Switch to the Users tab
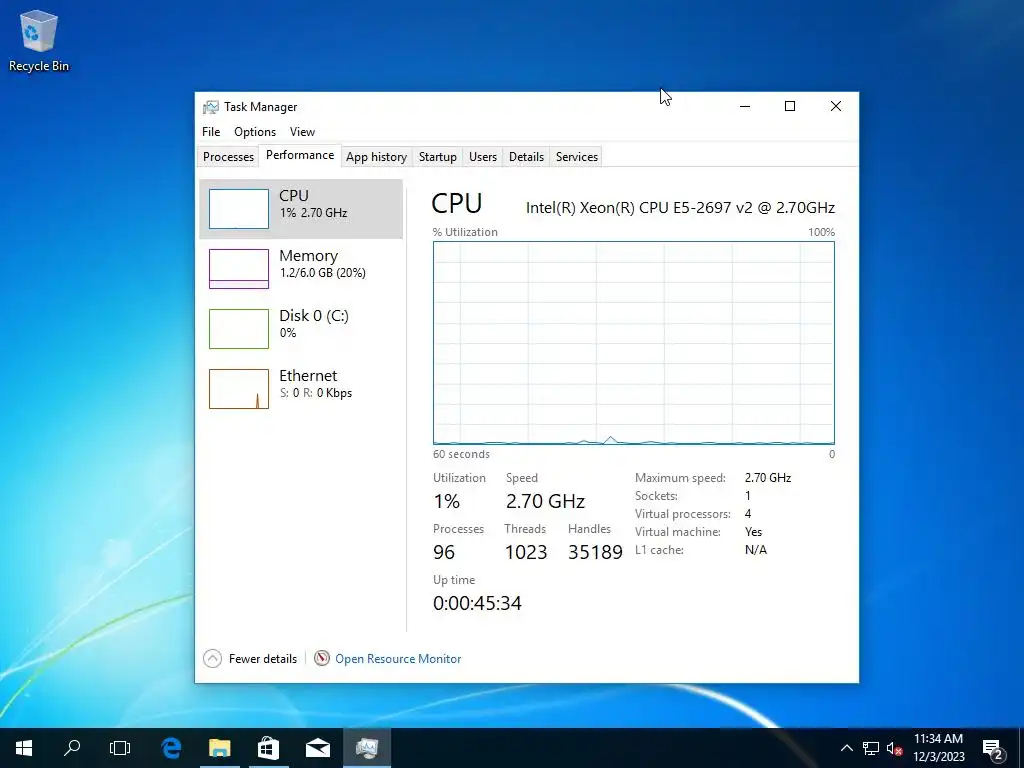The width and height of the screenshot is (1024, 768). 483,157
